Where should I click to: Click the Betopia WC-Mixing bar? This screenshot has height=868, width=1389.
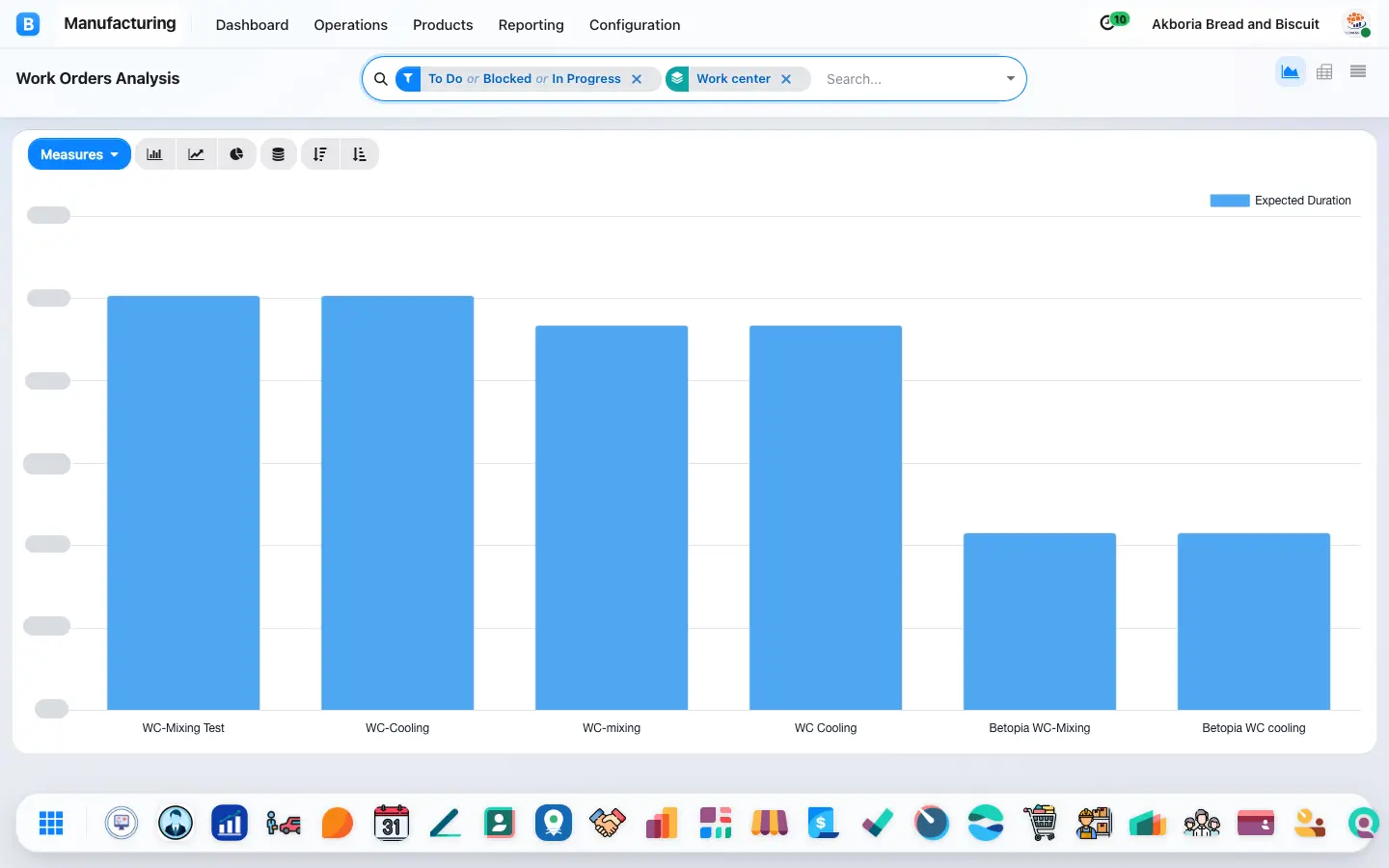tap(1040, 621)
